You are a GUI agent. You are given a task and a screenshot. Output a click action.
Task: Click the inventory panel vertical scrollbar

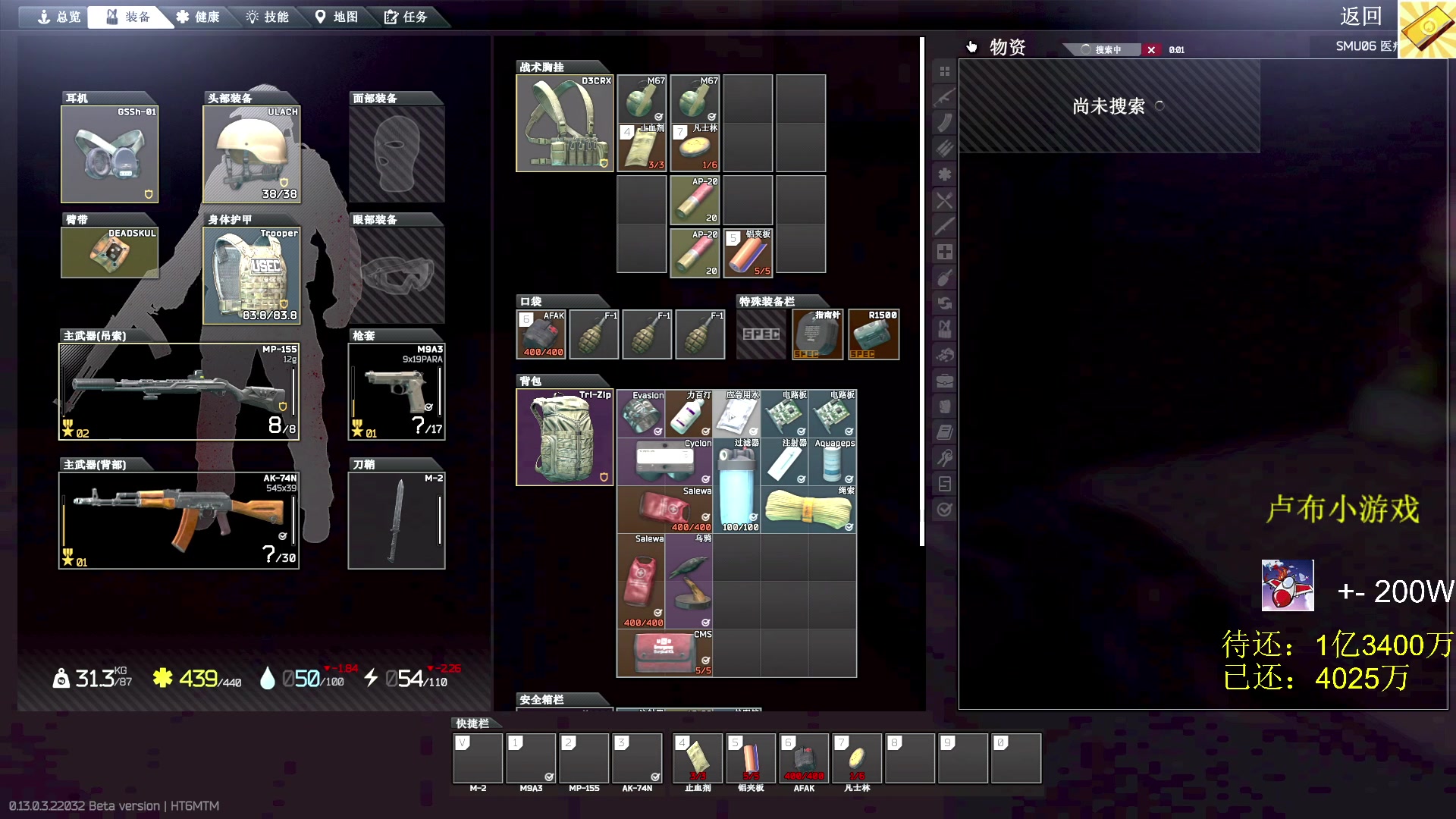pyautogui.click(x=922, y=291)
